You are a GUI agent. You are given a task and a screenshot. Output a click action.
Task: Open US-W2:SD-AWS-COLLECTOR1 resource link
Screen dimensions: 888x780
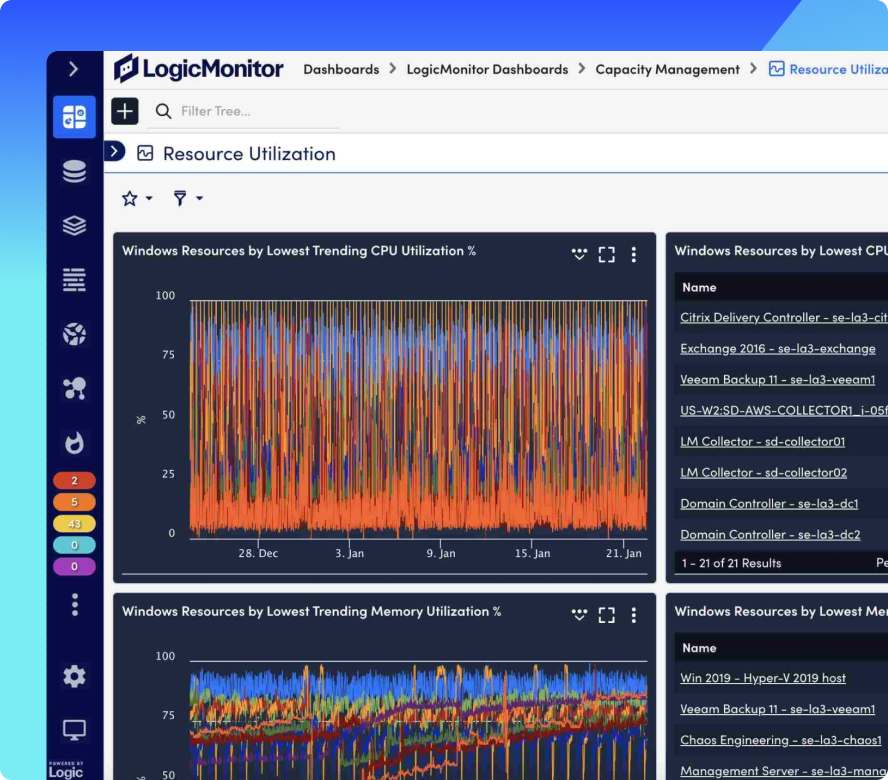pyautogui.click(x=784, y=410)
